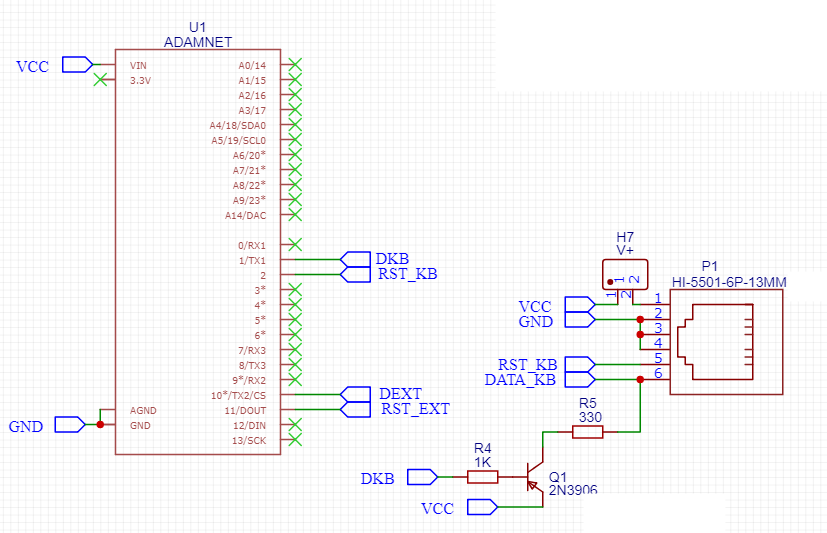Select the 11/DOUT pin label on U1
The image size is (827, 533).
[245, 410]
